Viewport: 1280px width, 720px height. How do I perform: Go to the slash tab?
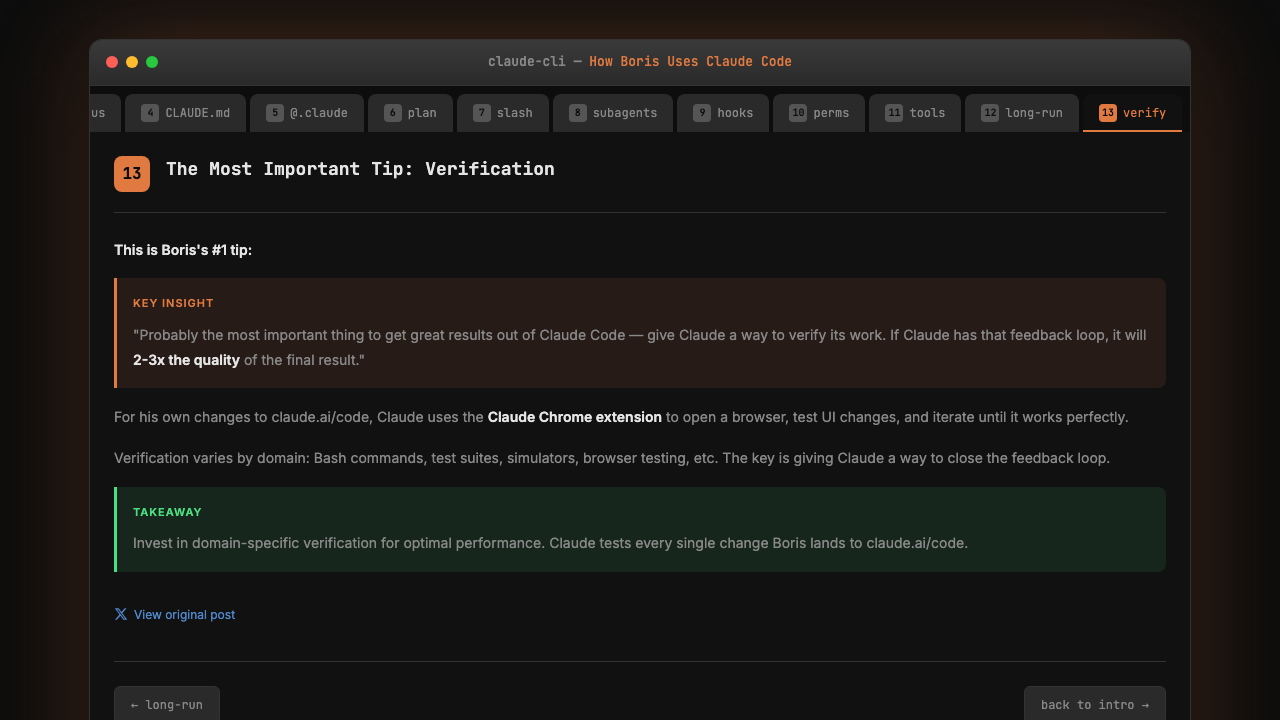[503, 113]
